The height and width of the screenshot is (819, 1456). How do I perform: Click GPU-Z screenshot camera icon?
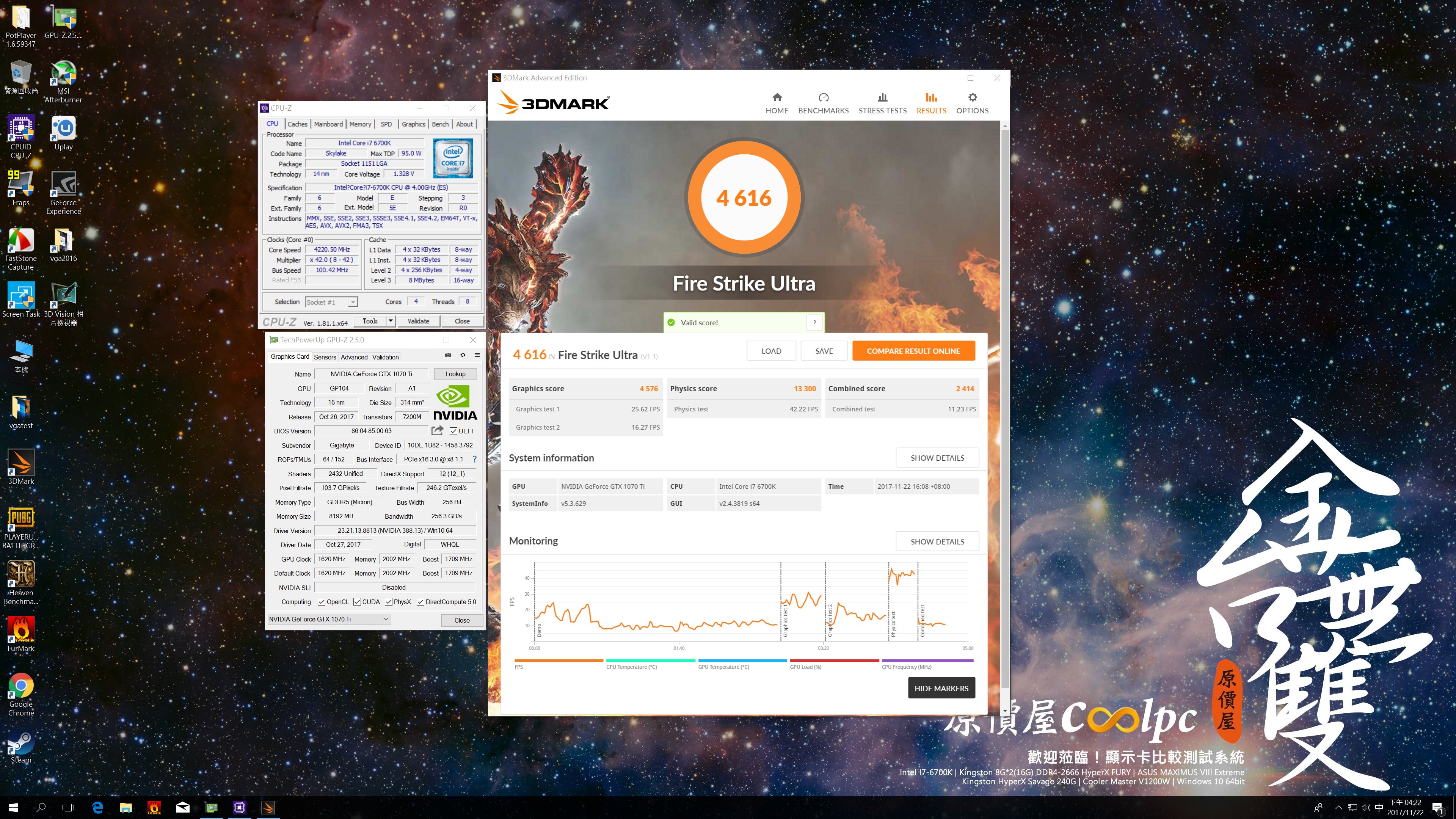(x=448, y=356)
